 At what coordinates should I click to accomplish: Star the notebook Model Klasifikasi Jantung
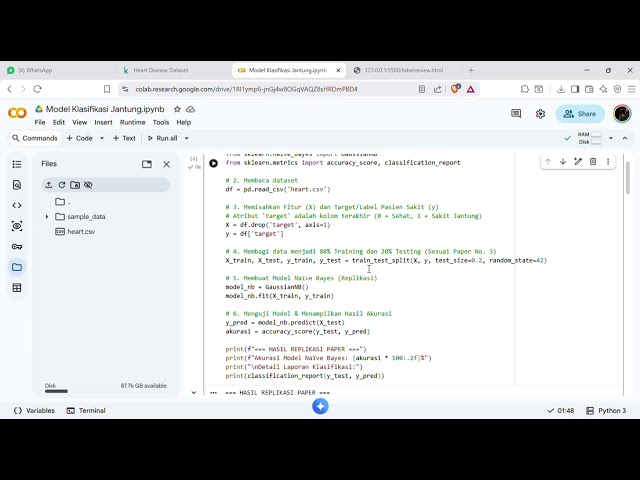177,109
